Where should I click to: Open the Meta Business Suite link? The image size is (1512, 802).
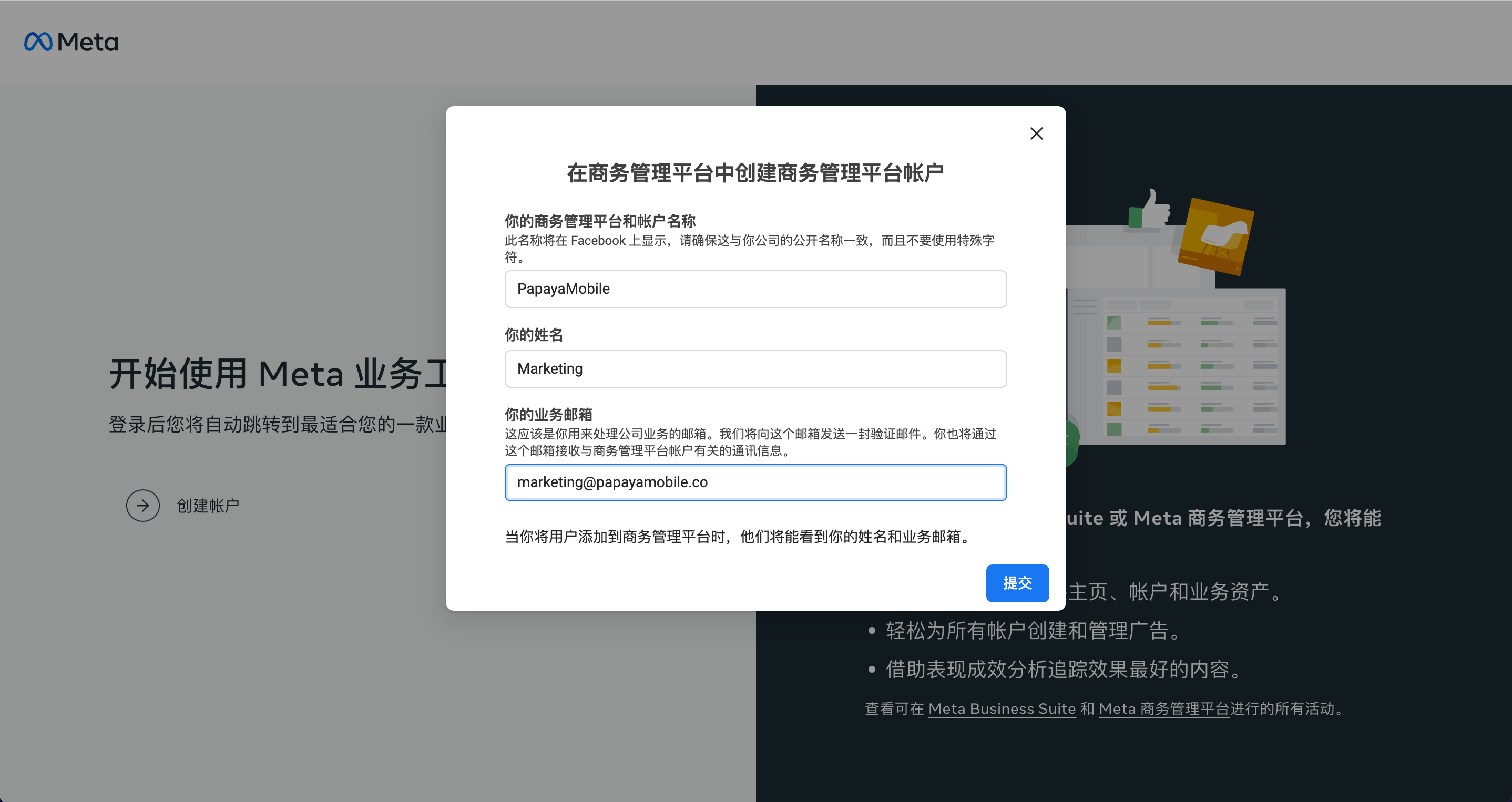[1002, 709]
